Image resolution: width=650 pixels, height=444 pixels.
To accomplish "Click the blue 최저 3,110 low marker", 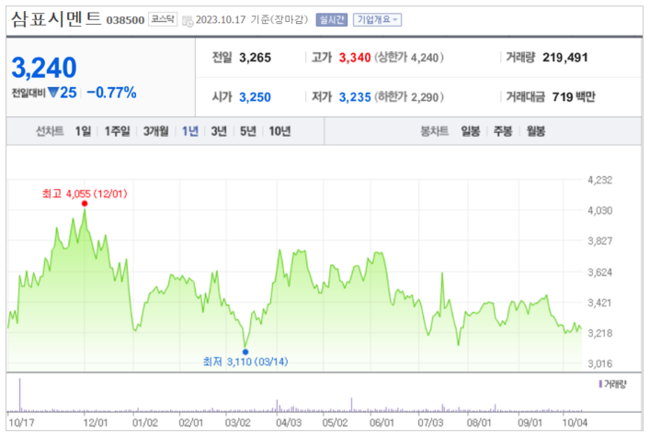I will [x=245, y=351].
